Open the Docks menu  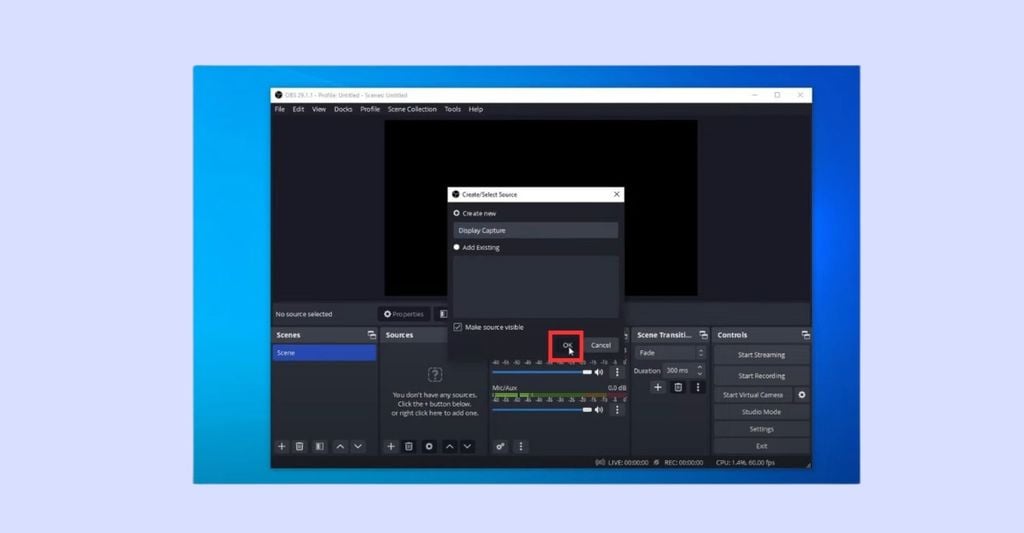click(x=343, y=109)
